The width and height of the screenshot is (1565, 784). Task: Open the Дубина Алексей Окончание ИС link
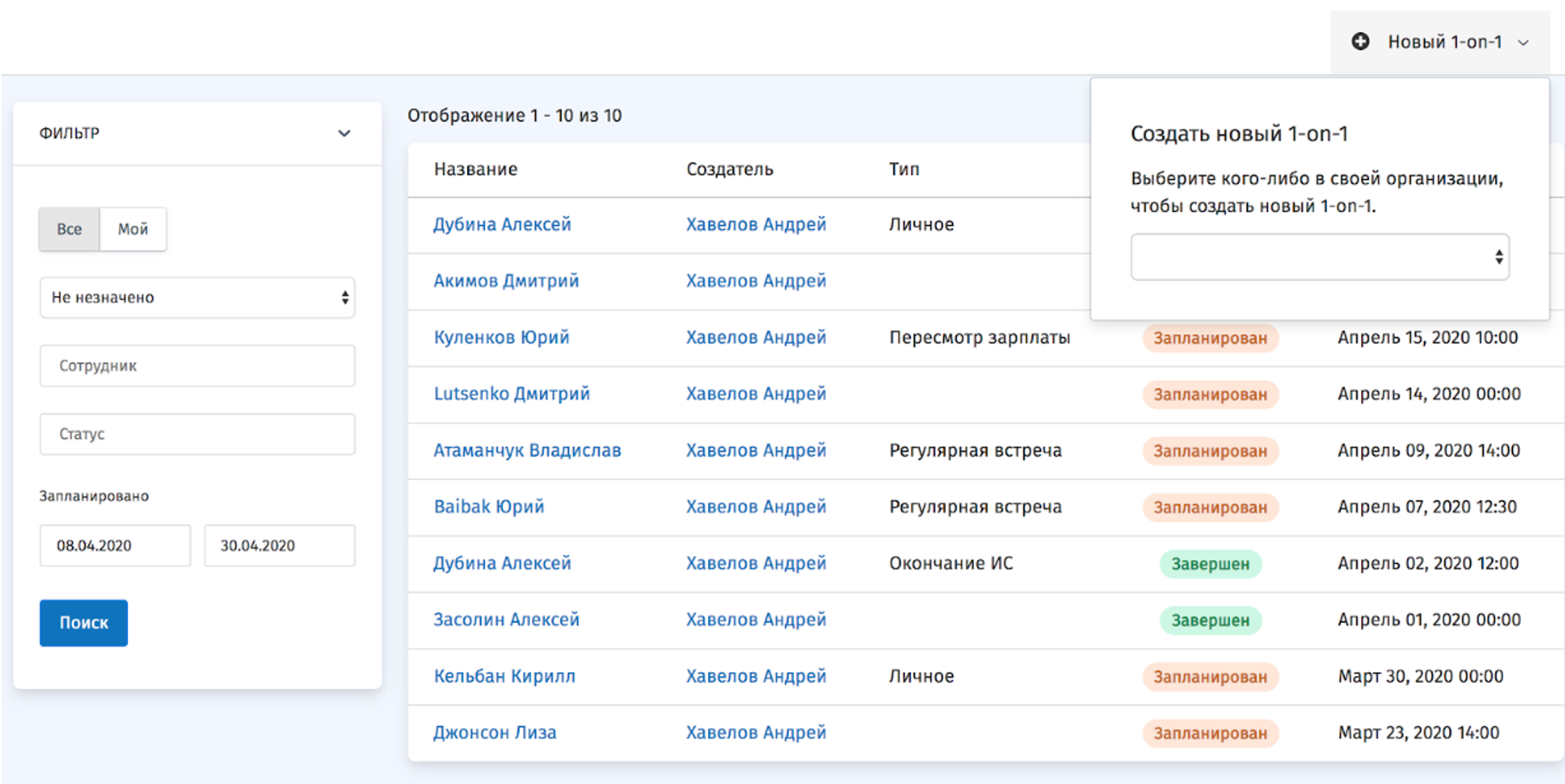502,563
